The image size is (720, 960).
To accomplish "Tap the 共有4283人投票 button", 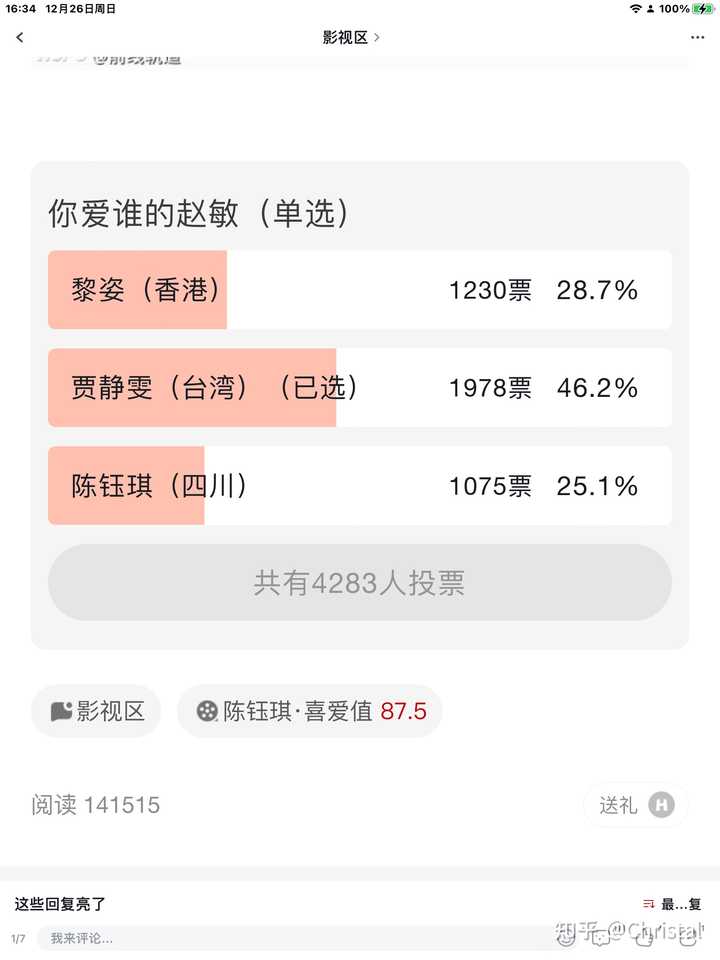I will tap(359, 583).
